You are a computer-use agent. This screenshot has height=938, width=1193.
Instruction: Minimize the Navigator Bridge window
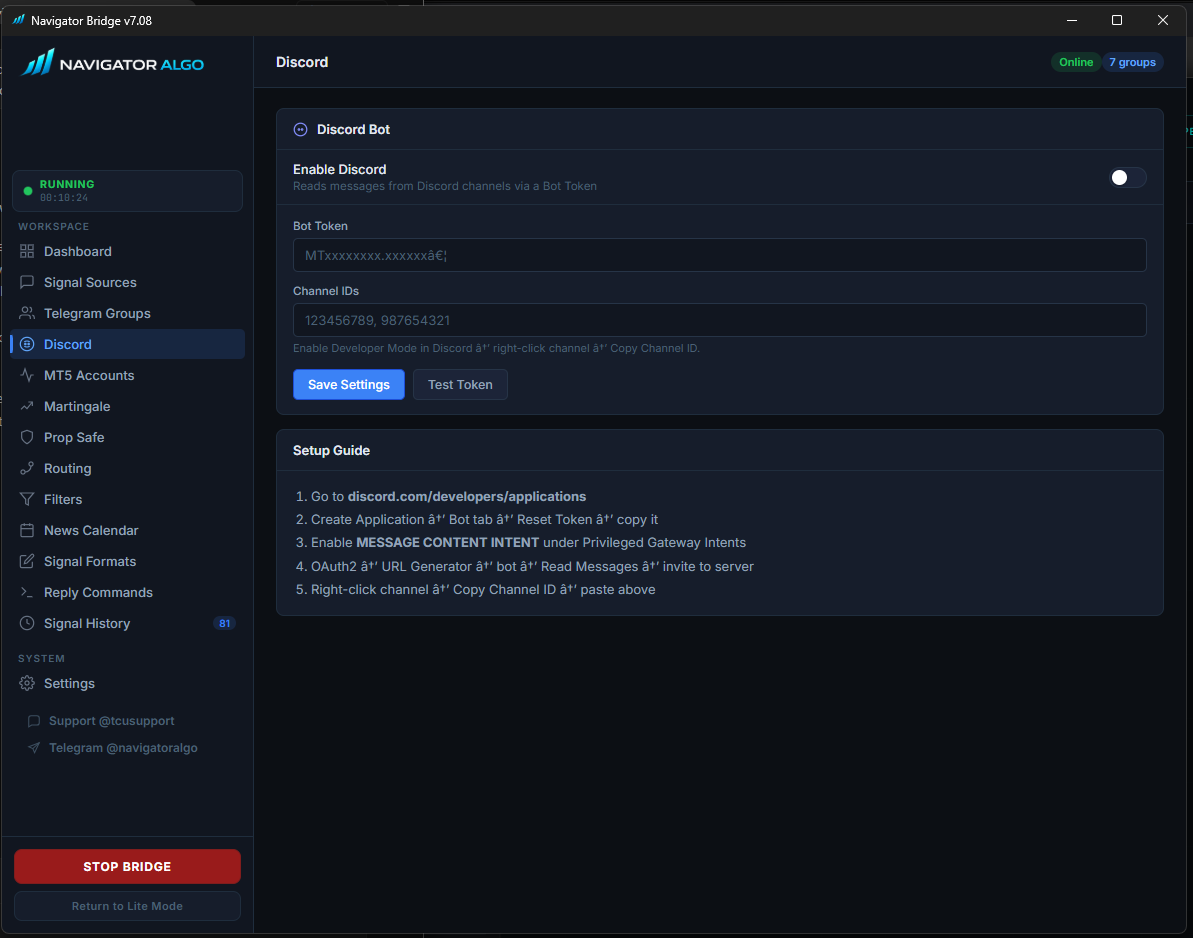(1071, 20)
